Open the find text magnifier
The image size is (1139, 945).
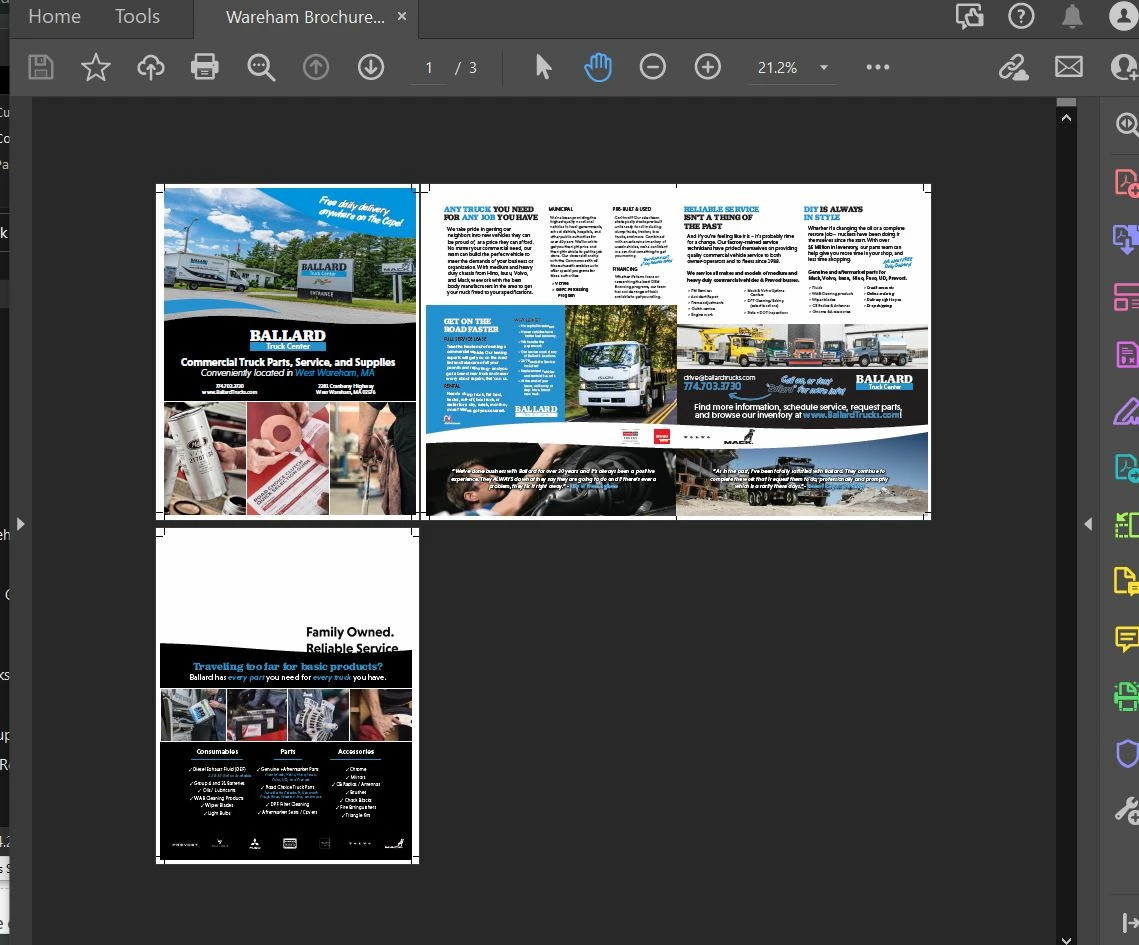coord(261,67)
